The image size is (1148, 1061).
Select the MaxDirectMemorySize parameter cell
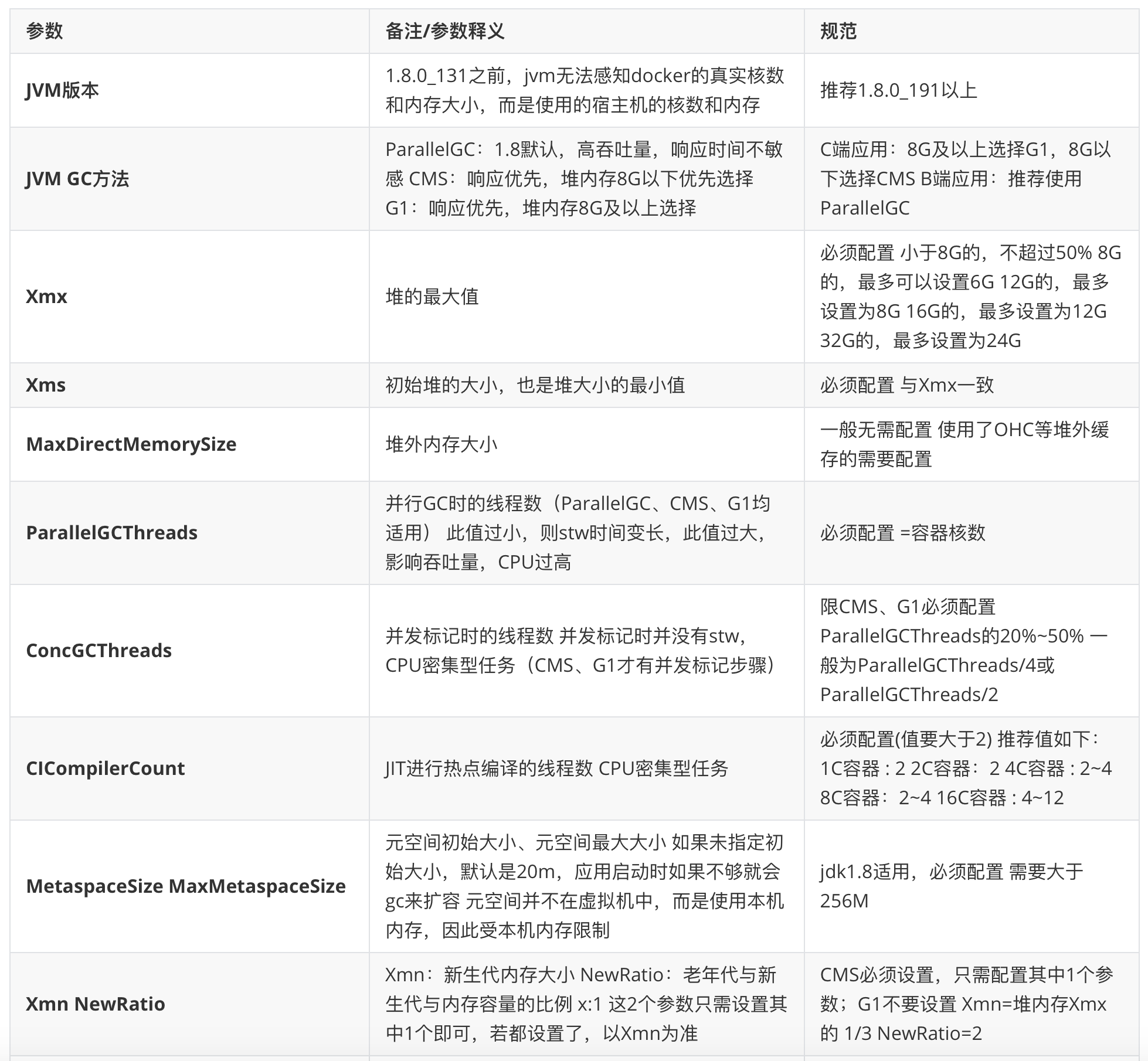189,444
